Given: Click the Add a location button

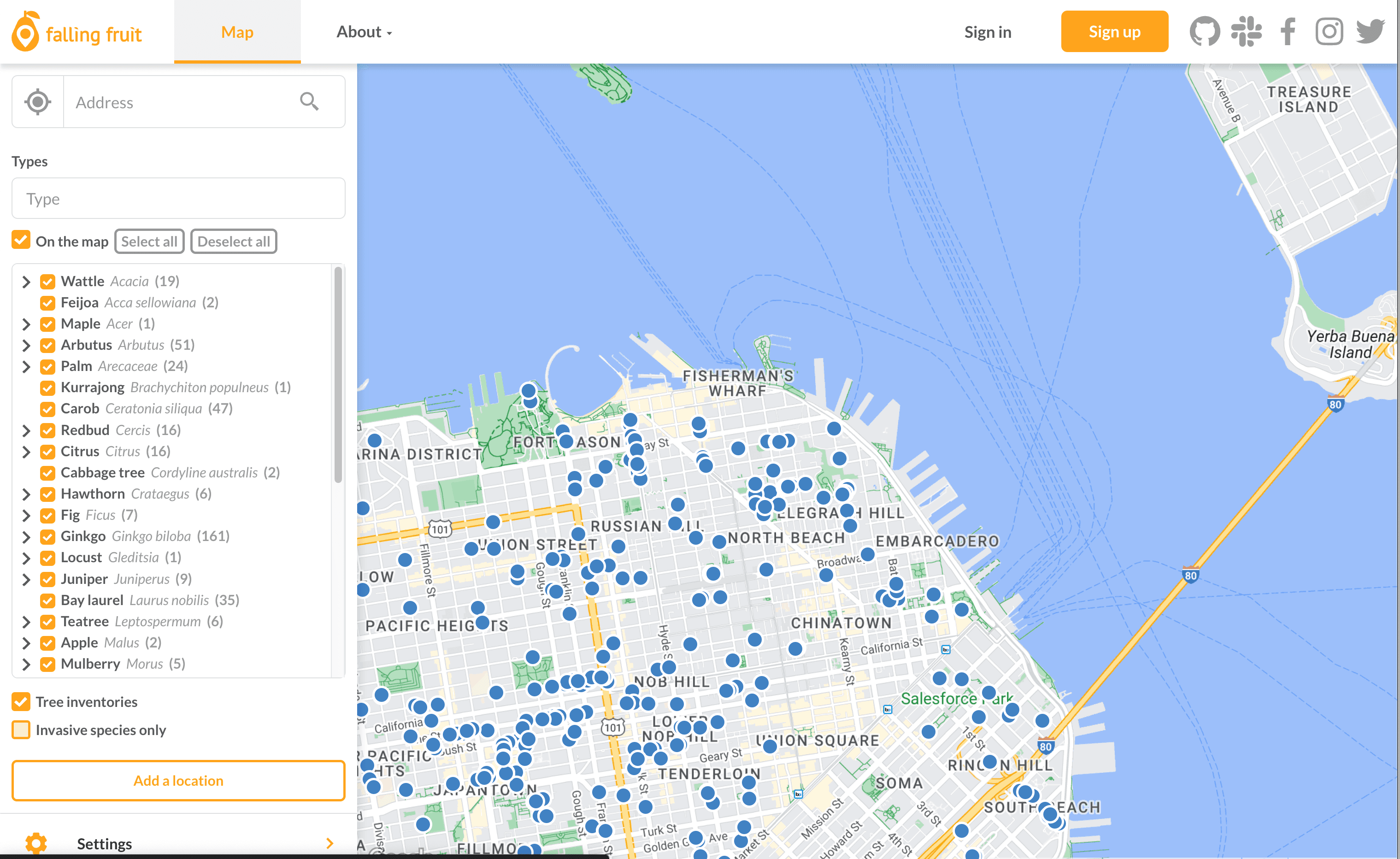Looking at the screenshot, I should (x=178, y=781).
